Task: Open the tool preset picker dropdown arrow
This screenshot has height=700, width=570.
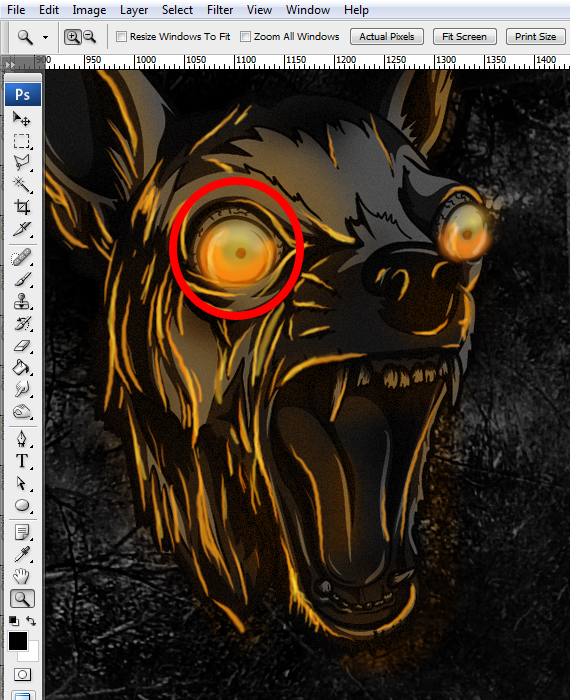Action: [46, 38]
